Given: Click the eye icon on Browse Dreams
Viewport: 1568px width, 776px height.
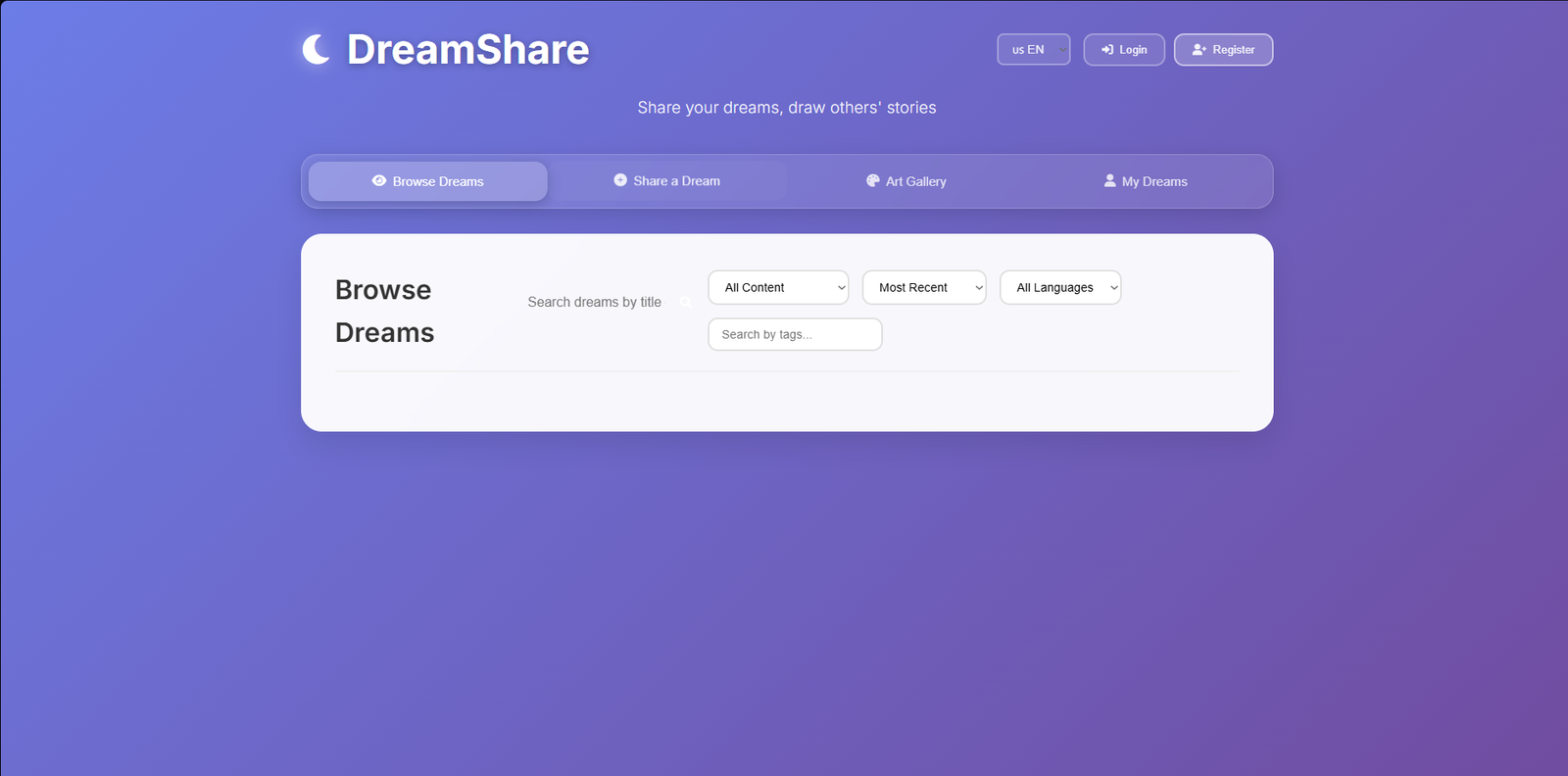Looking at the screenshot, I should pos(379,181).
